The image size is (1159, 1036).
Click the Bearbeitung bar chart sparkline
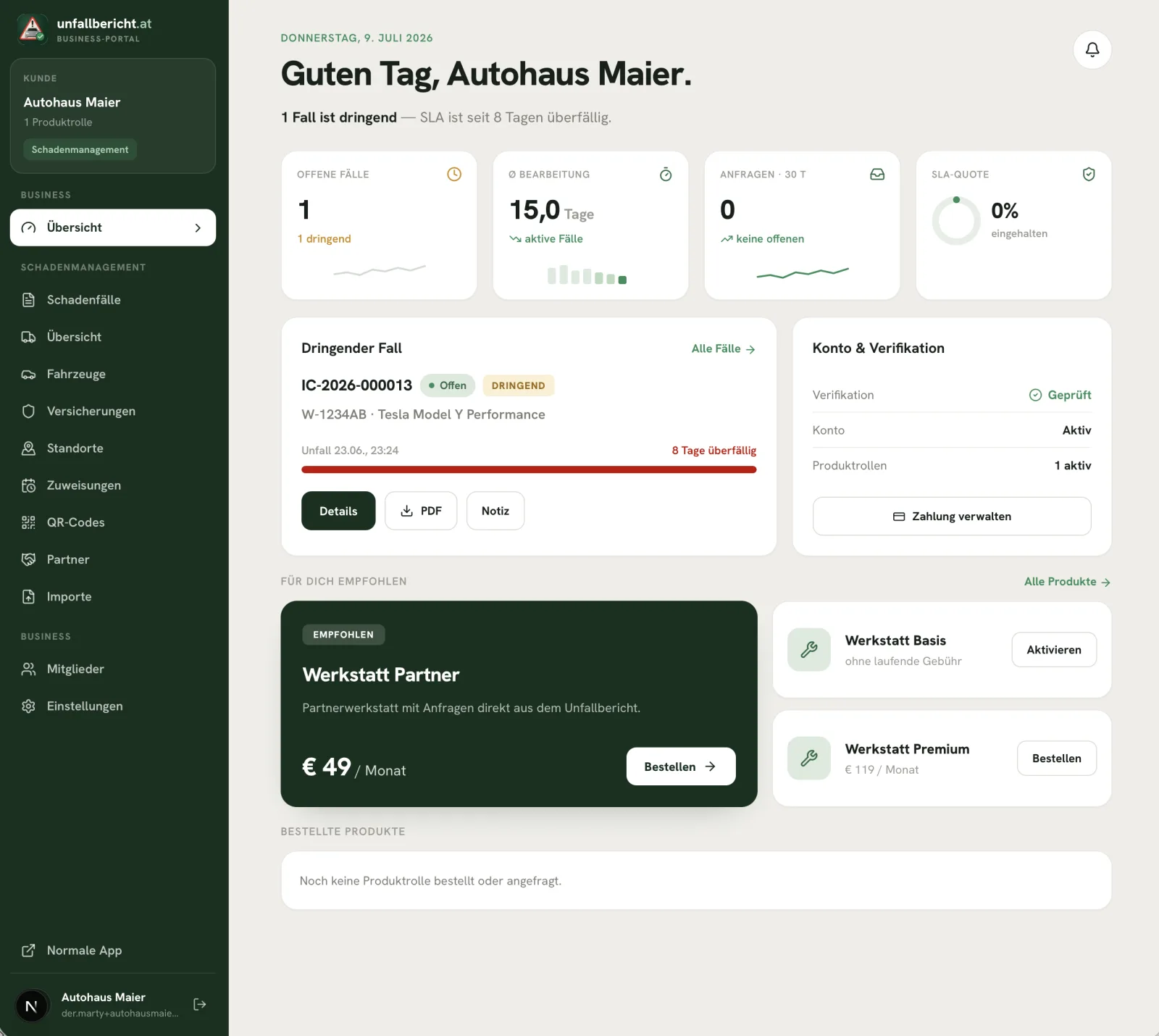pos(587,275)
